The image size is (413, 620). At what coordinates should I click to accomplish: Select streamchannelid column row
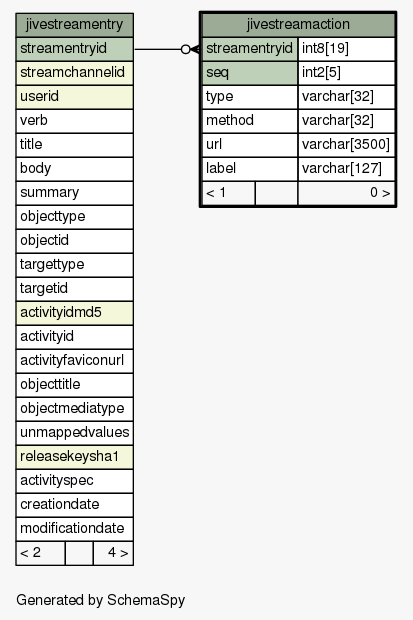[74, 73]
